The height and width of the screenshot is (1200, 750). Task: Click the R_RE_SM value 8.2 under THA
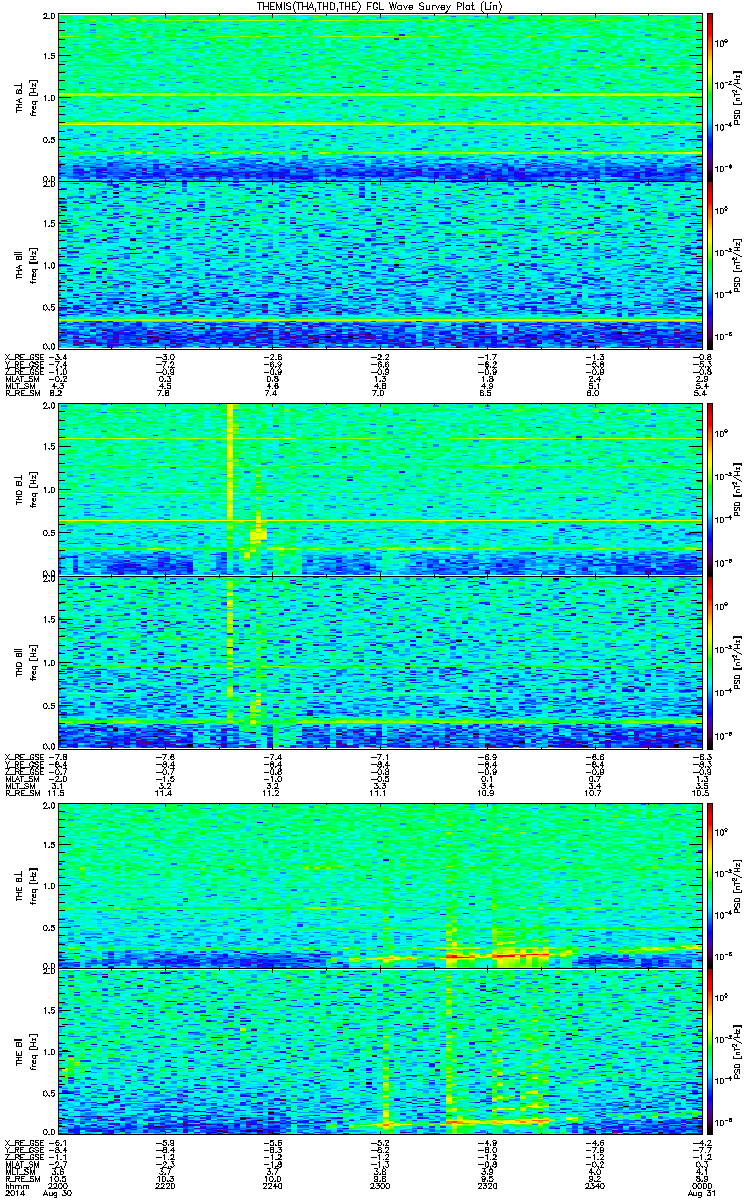click(x=55, y=395)
